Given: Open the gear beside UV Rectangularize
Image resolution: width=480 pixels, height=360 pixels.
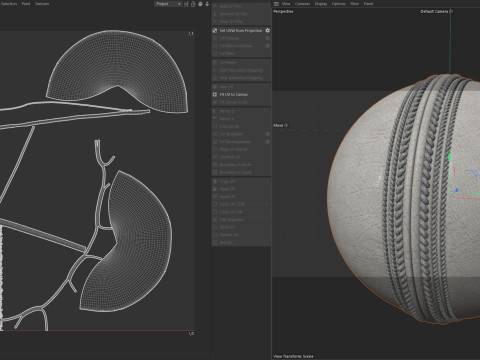Looking at the screenshot, I should [267, 141].
